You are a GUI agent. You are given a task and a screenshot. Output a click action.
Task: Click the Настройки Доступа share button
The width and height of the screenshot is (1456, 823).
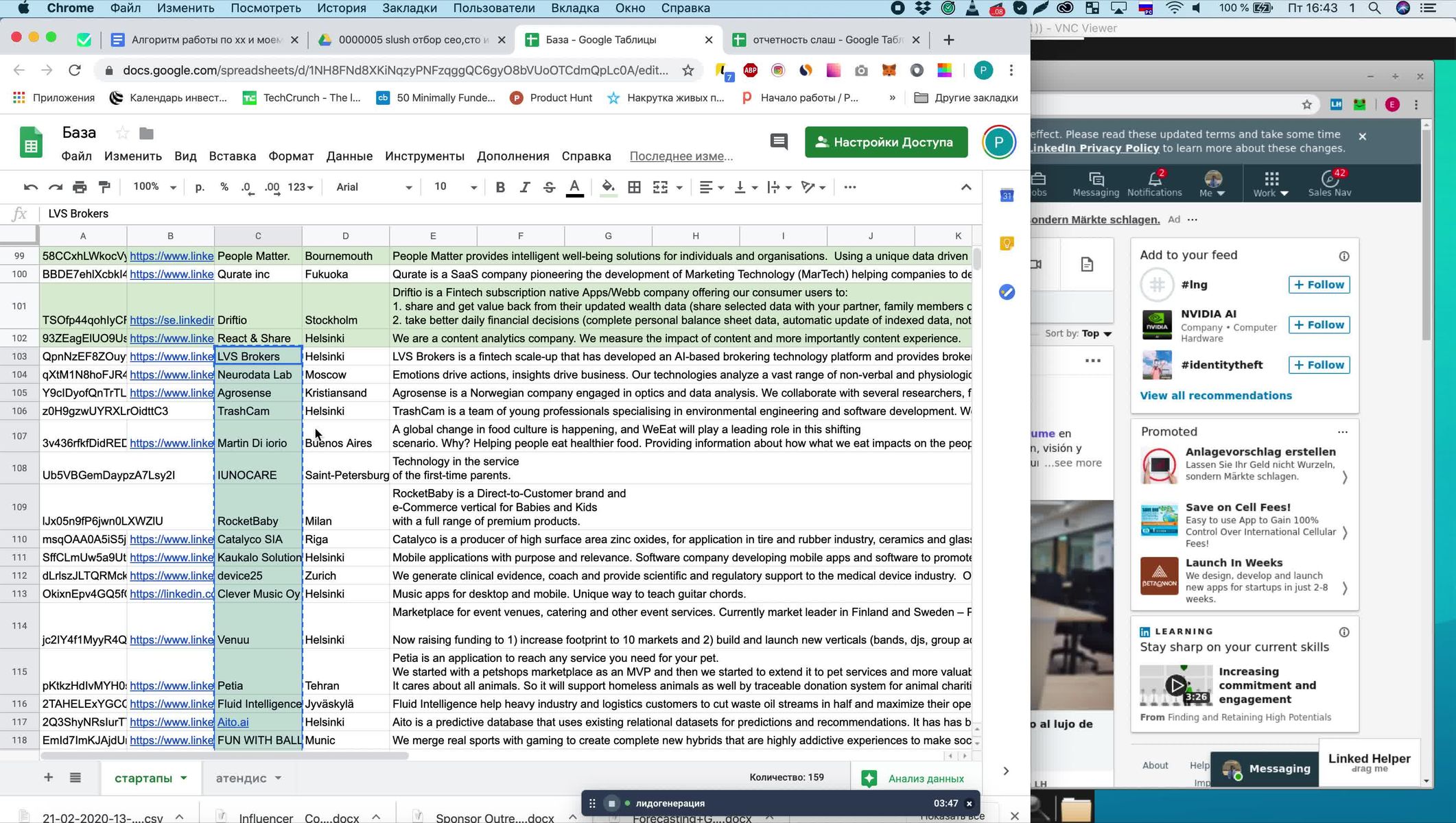pos(886,142)
